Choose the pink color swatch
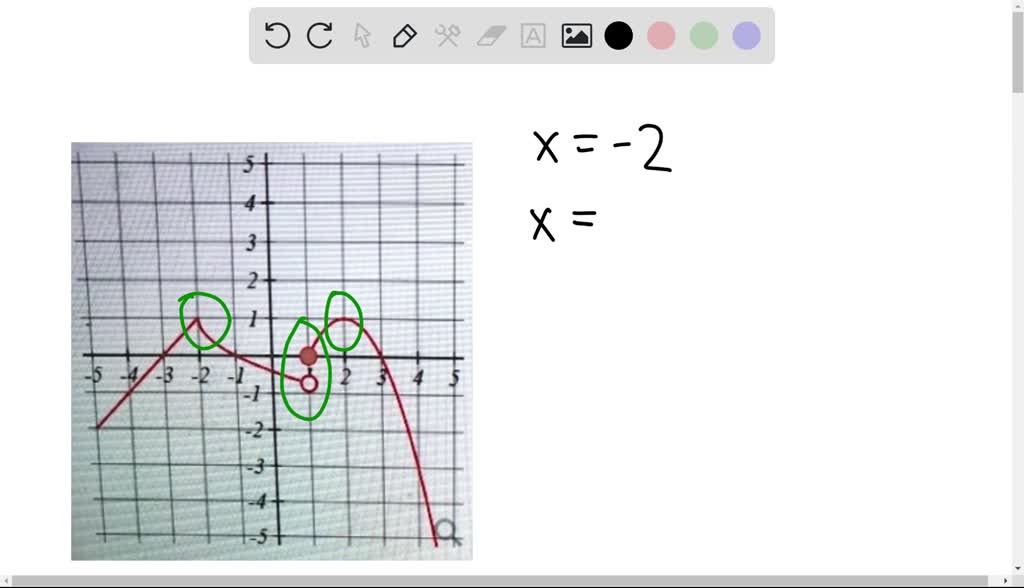The height and width of the screenshot is (588, 1024). [661, 35]
